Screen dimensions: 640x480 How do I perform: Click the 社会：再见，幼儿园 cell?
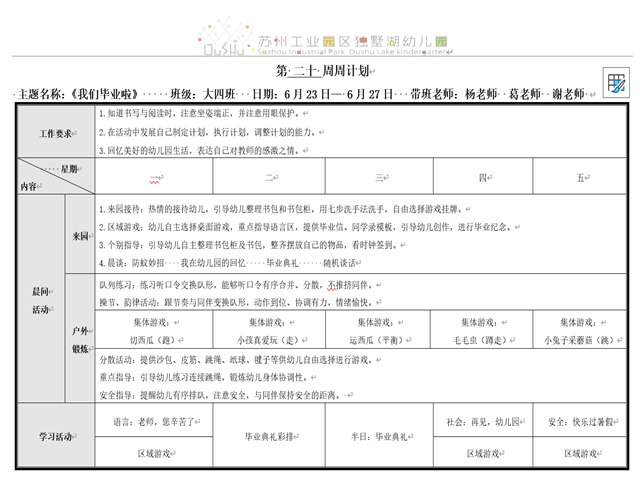483,421
